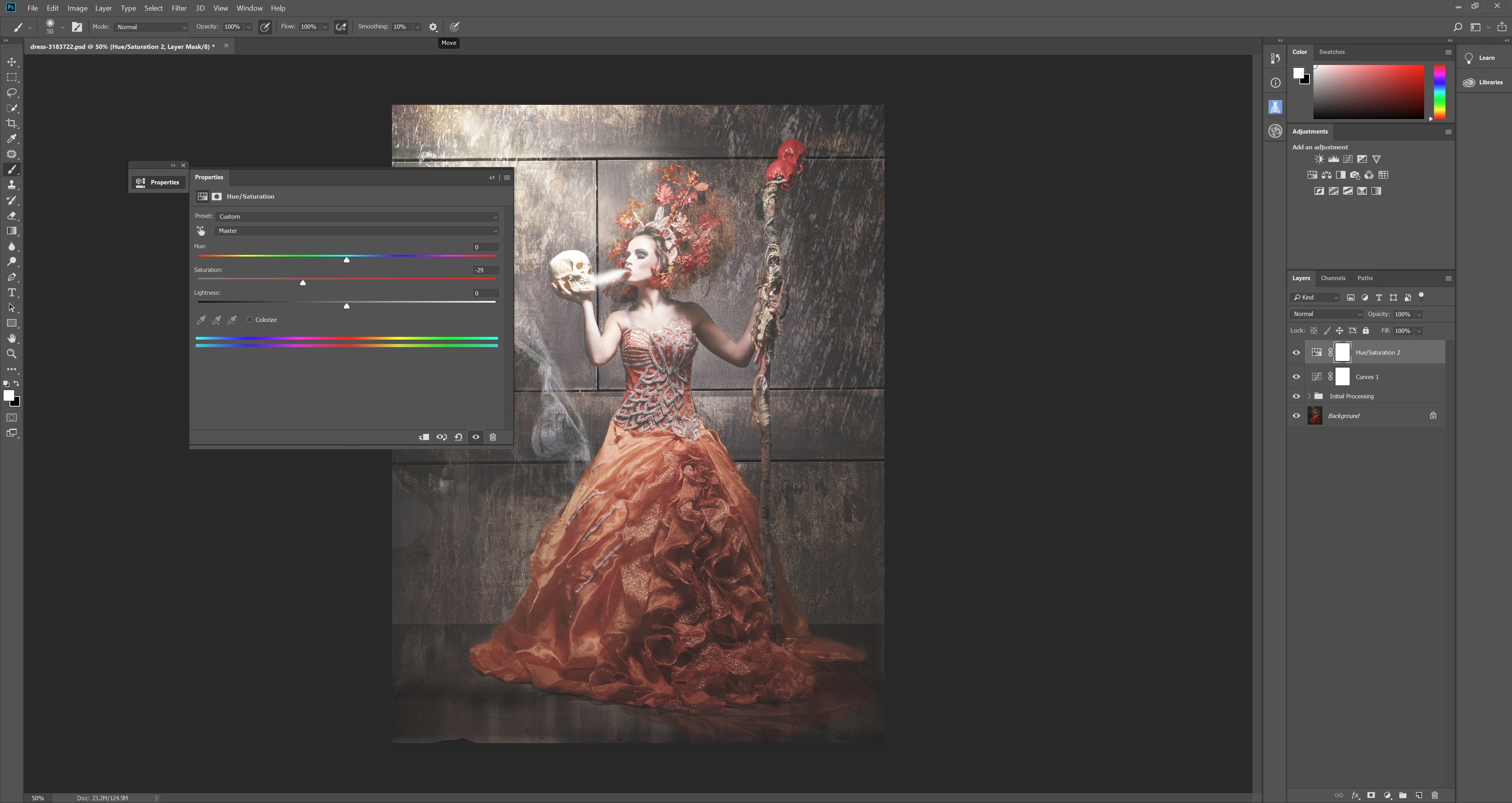1512x803 pixels.
Task: Select the Pen tool
Action: coord(12,277)
